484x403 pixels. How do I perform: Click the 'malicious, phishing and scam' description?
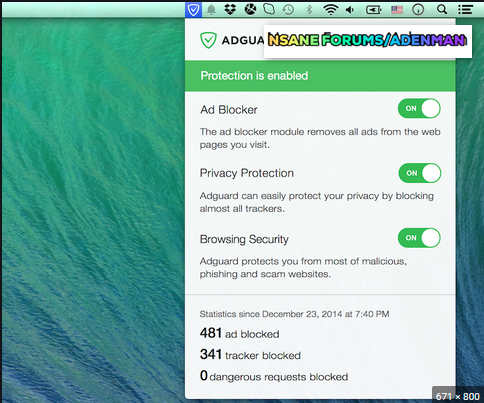click(x=303, y=268)
